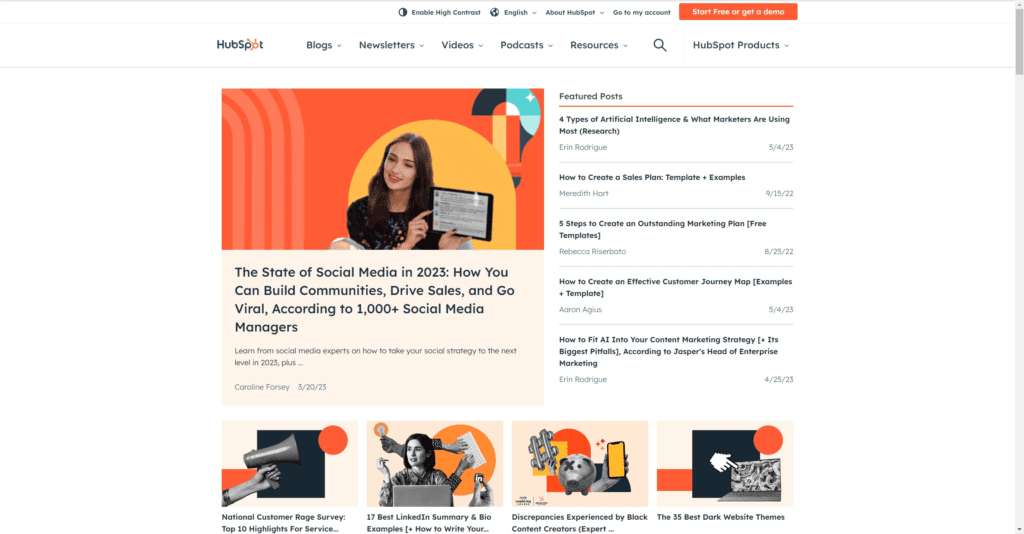Click the globe language icon
The width and height of the screenshot is (1024, 534).
494,12
